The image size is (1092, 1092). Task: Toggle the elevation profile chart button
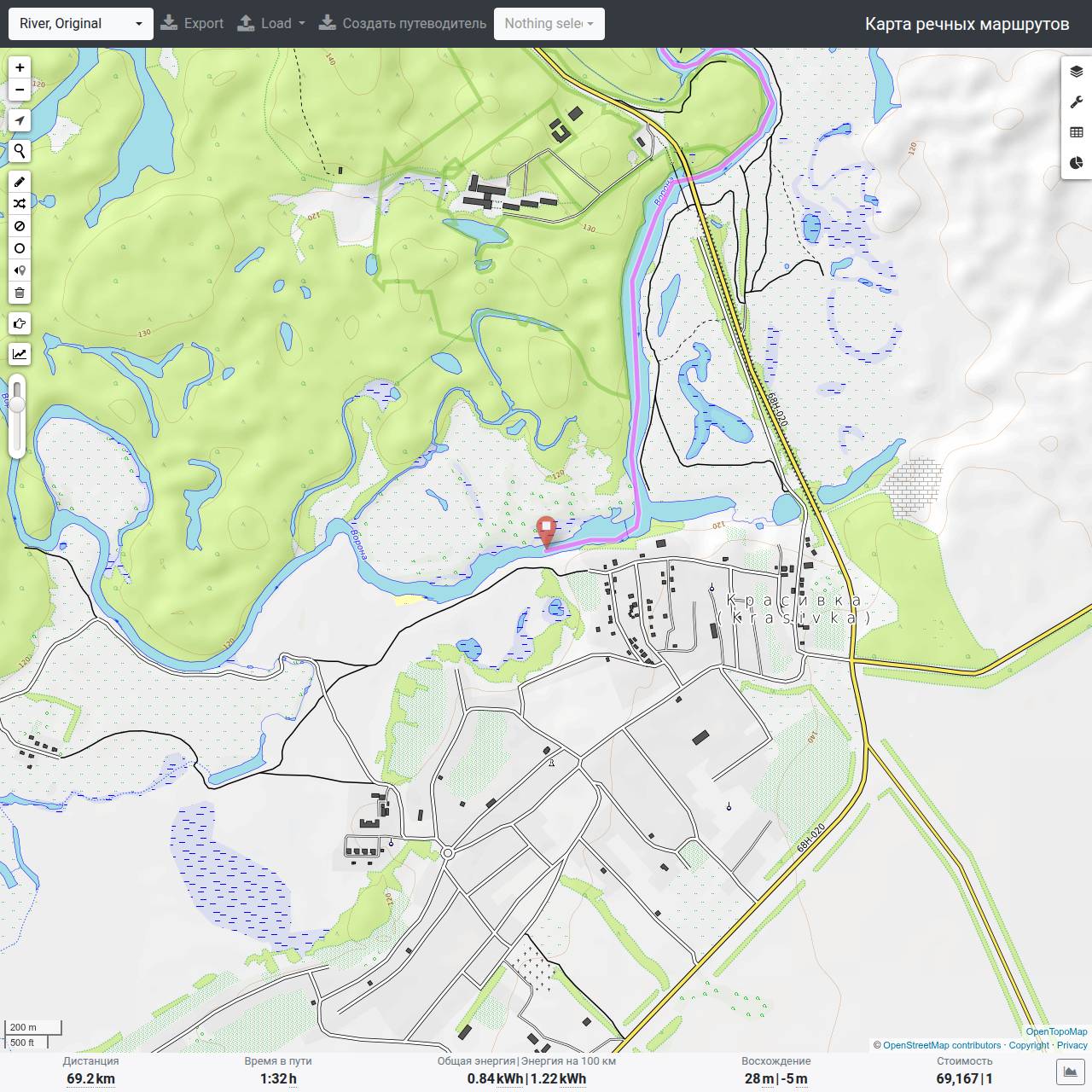(x=20, y=354)
